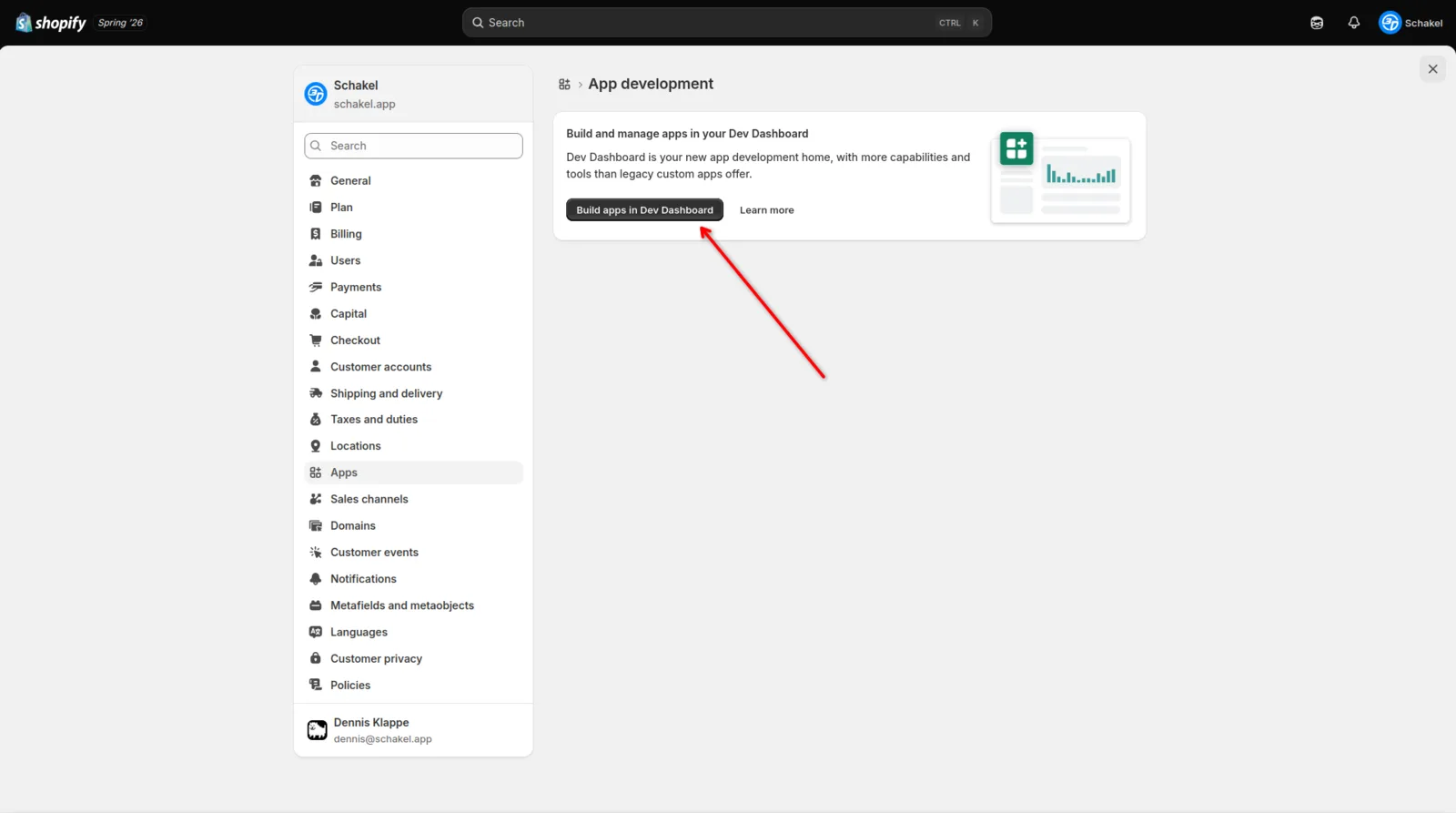Open Sales channels settings
Viewport: 1456px width, 813px height.
click(x=413, y=499)
